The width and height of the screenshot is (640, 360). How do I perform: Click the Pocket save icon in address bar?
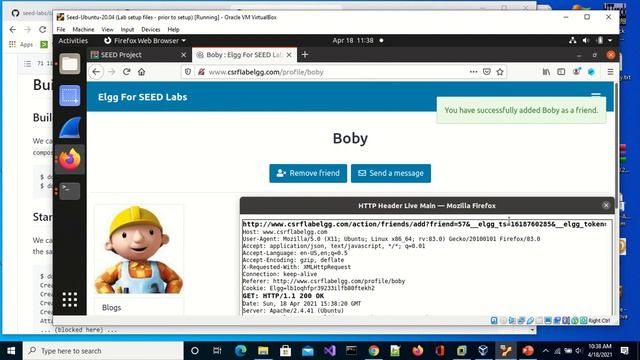[487, 72]
